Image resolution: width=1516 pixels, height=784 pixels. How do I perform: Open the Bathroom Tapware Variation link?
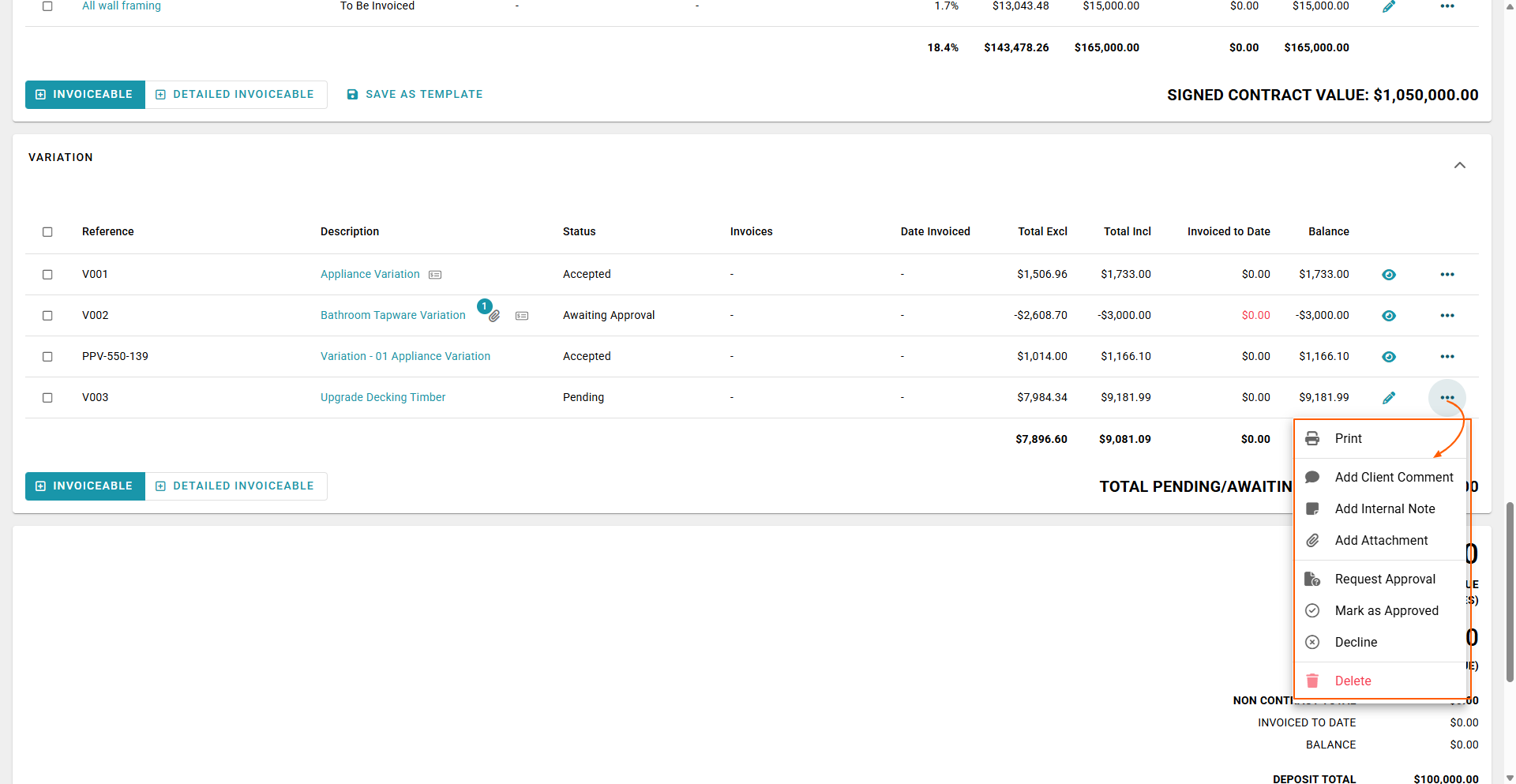point(393,315)
